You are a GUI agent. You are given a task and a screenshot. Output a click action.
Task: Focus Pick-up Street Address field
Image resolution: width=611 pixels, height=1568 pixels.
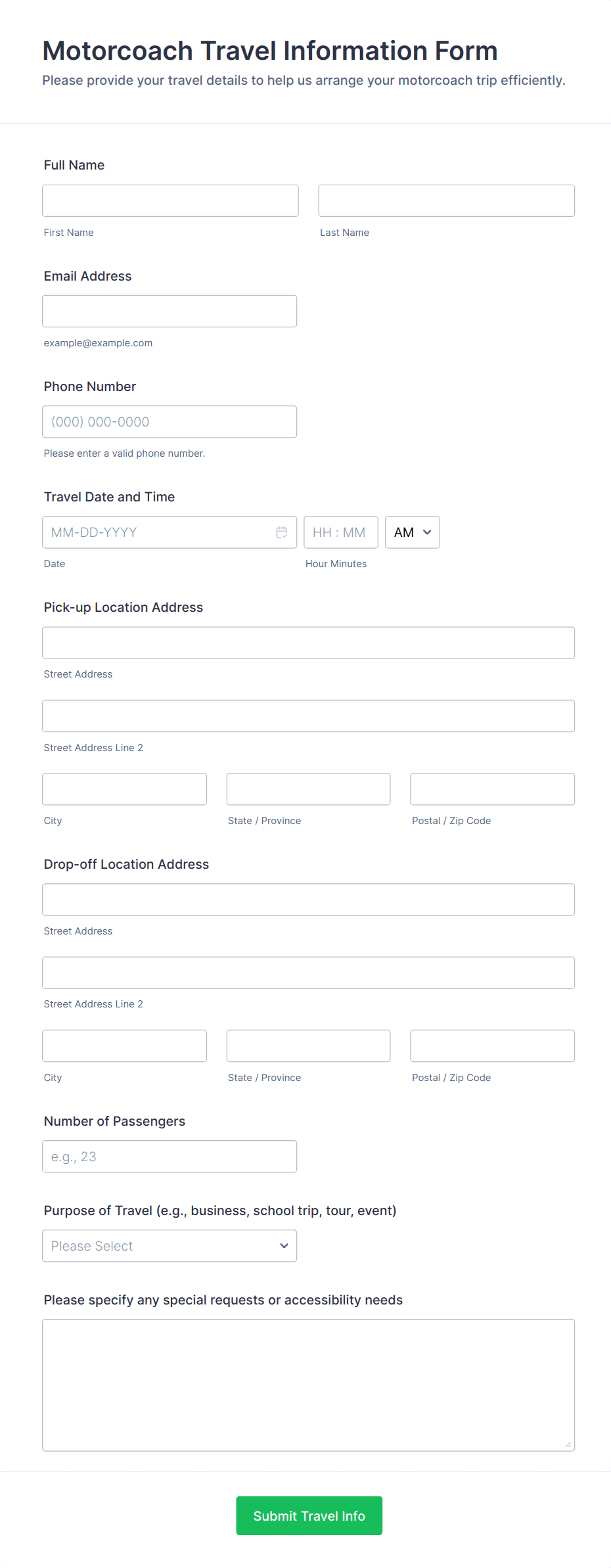308,643
